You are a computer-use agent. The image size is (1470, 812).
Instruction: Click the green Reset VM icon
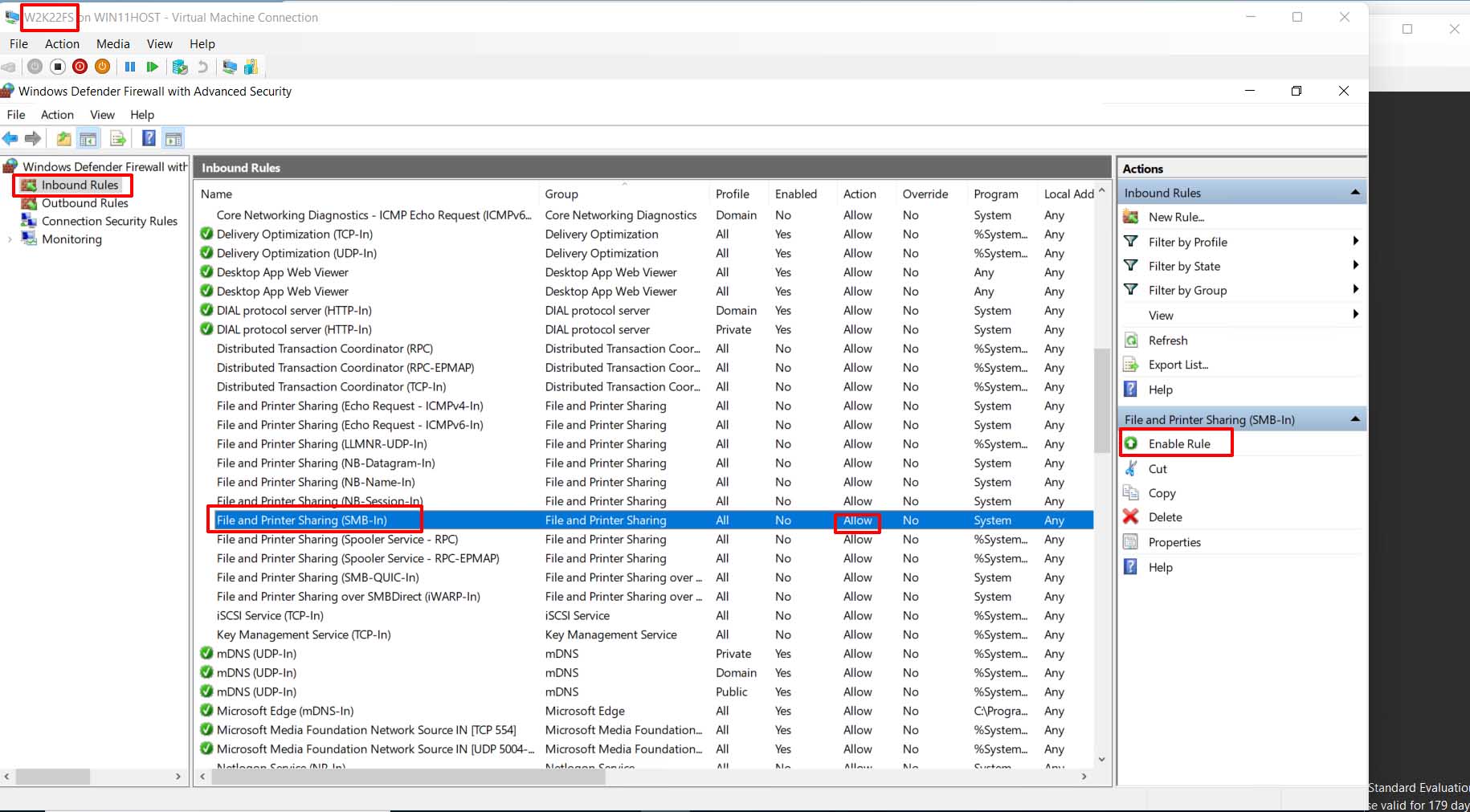152,67
